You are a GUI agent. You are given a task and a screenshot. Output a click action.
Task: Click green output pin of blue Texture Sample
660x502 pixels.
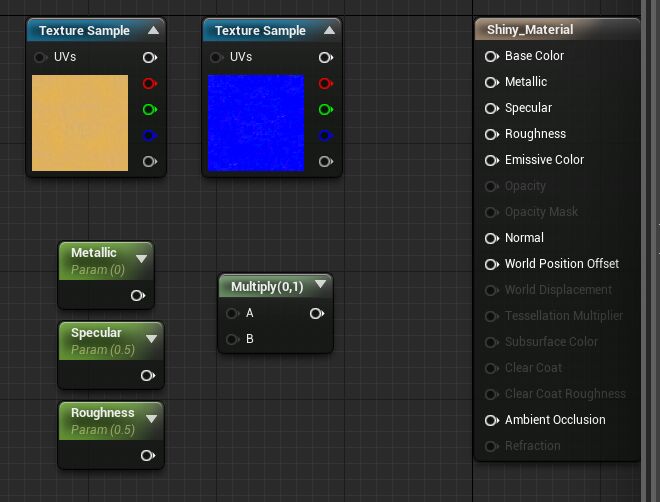pyautogui.click(x=326, y=110)
